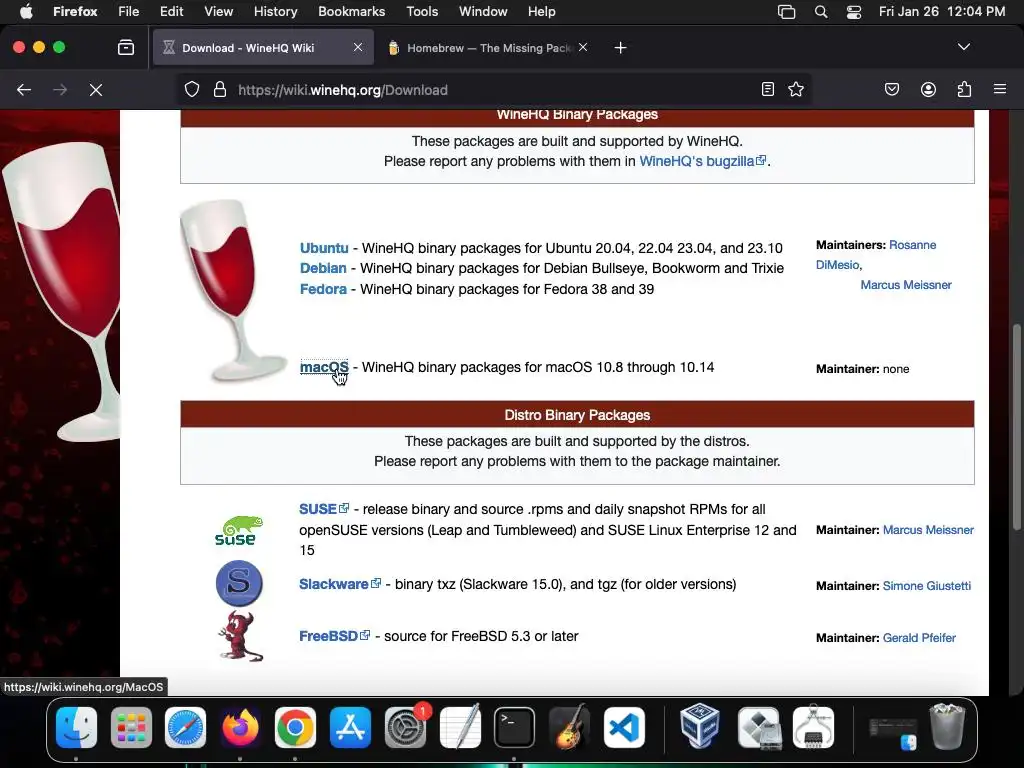1024x768 pixels.
Task: Open the Ubuntu packages link
Action: pos(324,248)
